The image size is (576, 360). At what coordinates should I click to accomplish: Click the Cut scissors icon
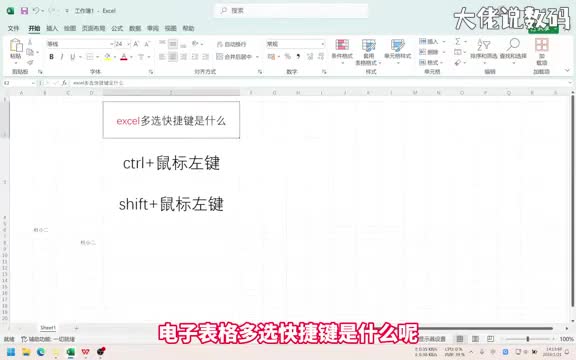[x=30, y=42]
